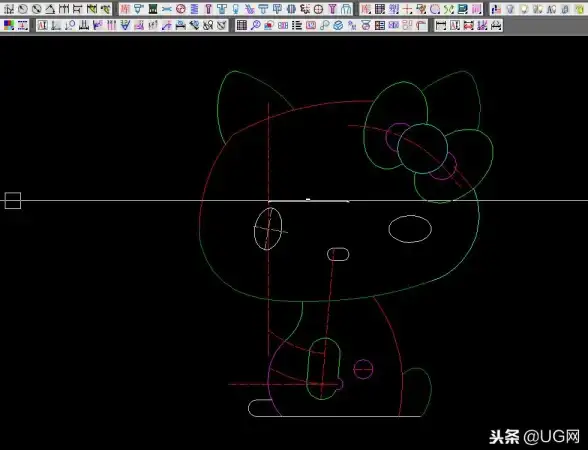Click the pink pin bolt icon

(x=208, y=9)
